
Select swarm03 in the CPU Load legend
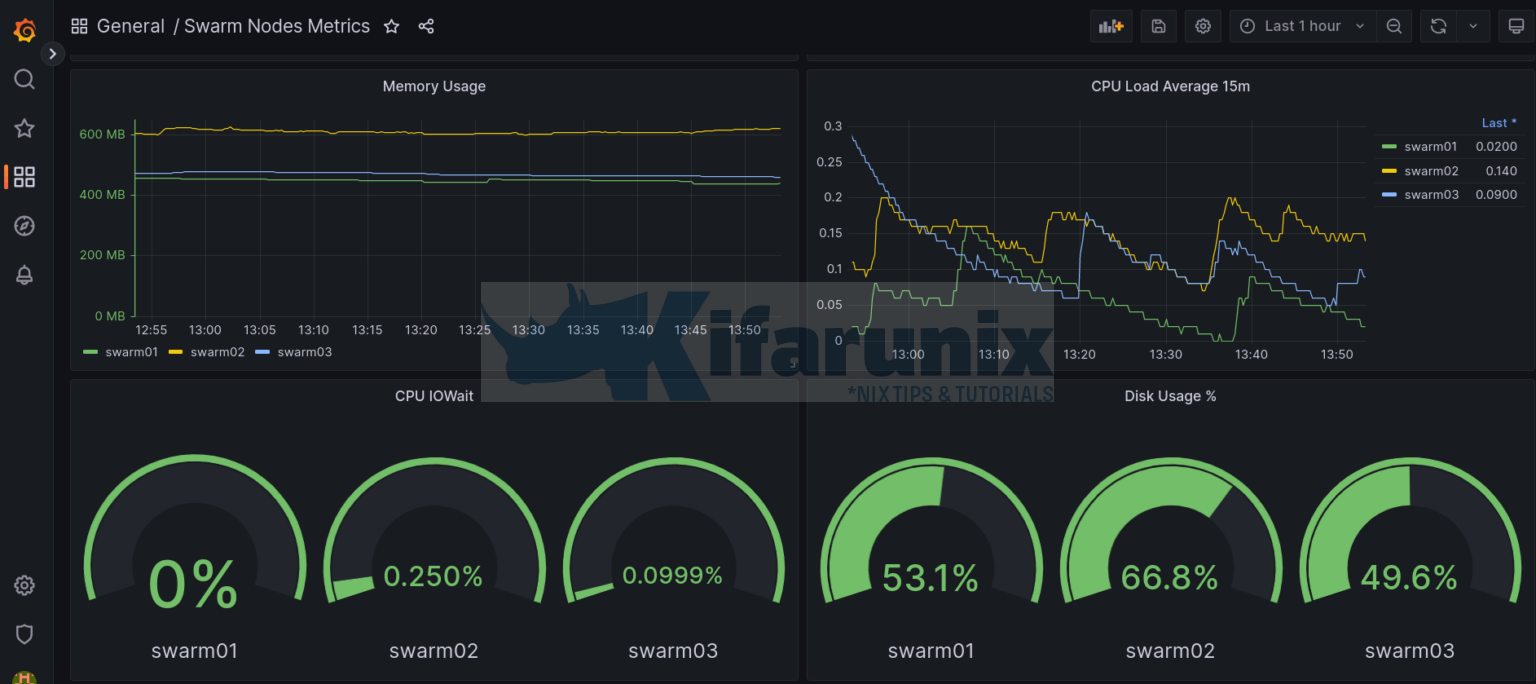1429,194
